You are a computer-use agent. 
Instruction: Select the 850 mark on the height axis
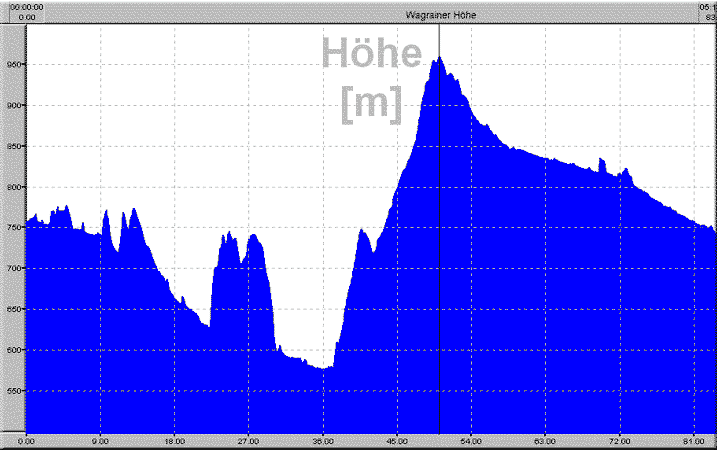coord(11,146)
